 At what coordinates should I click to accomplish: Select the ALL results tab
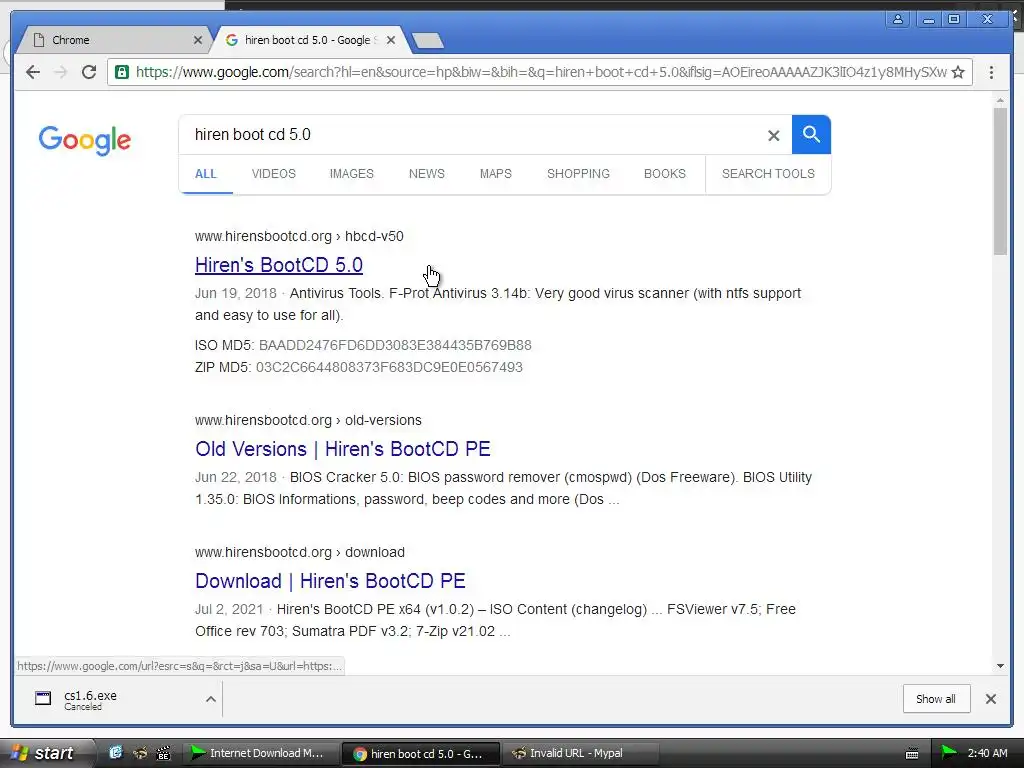coord(206,174)
